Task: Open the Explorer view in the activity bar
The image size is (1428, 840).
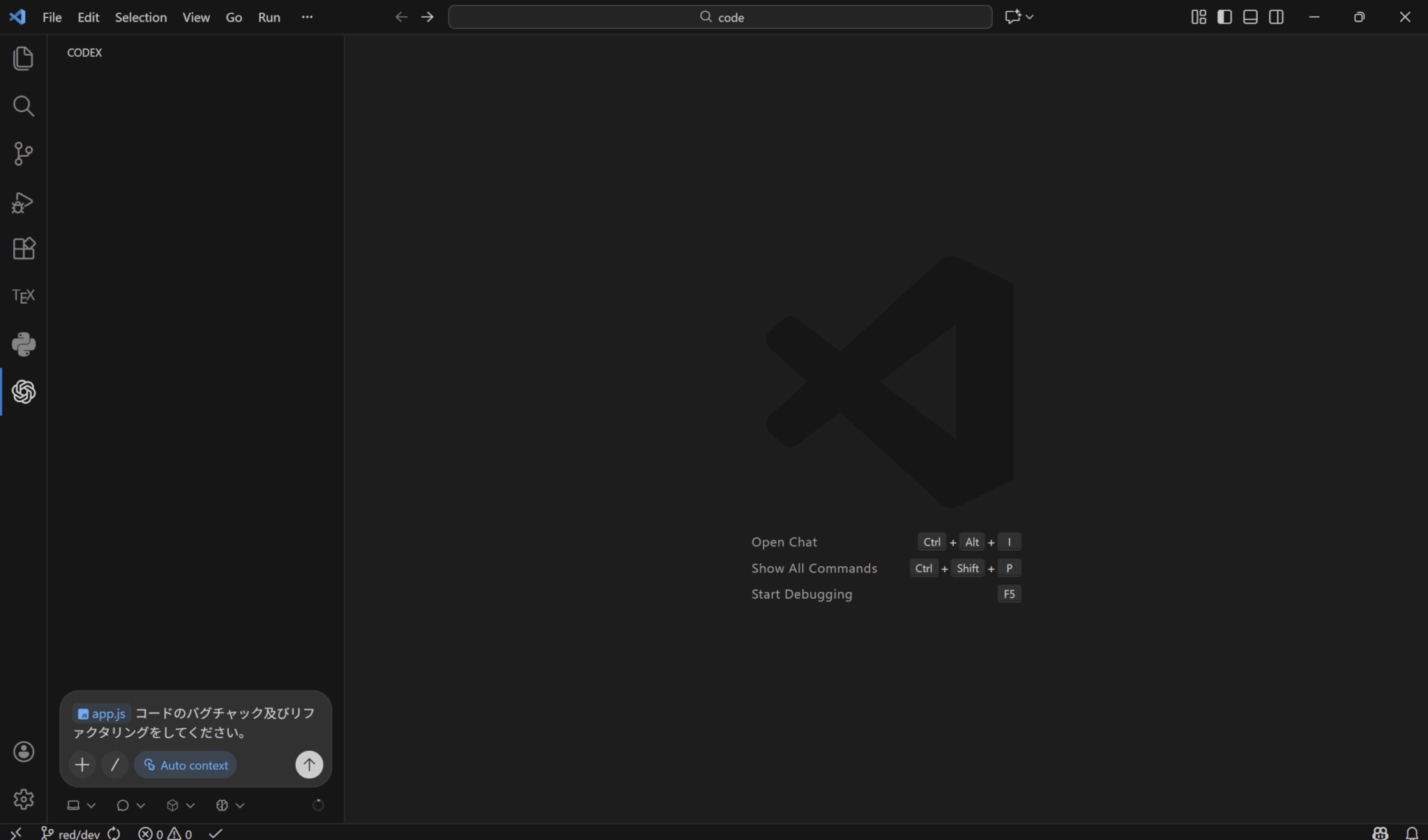Action: (23, 59)
